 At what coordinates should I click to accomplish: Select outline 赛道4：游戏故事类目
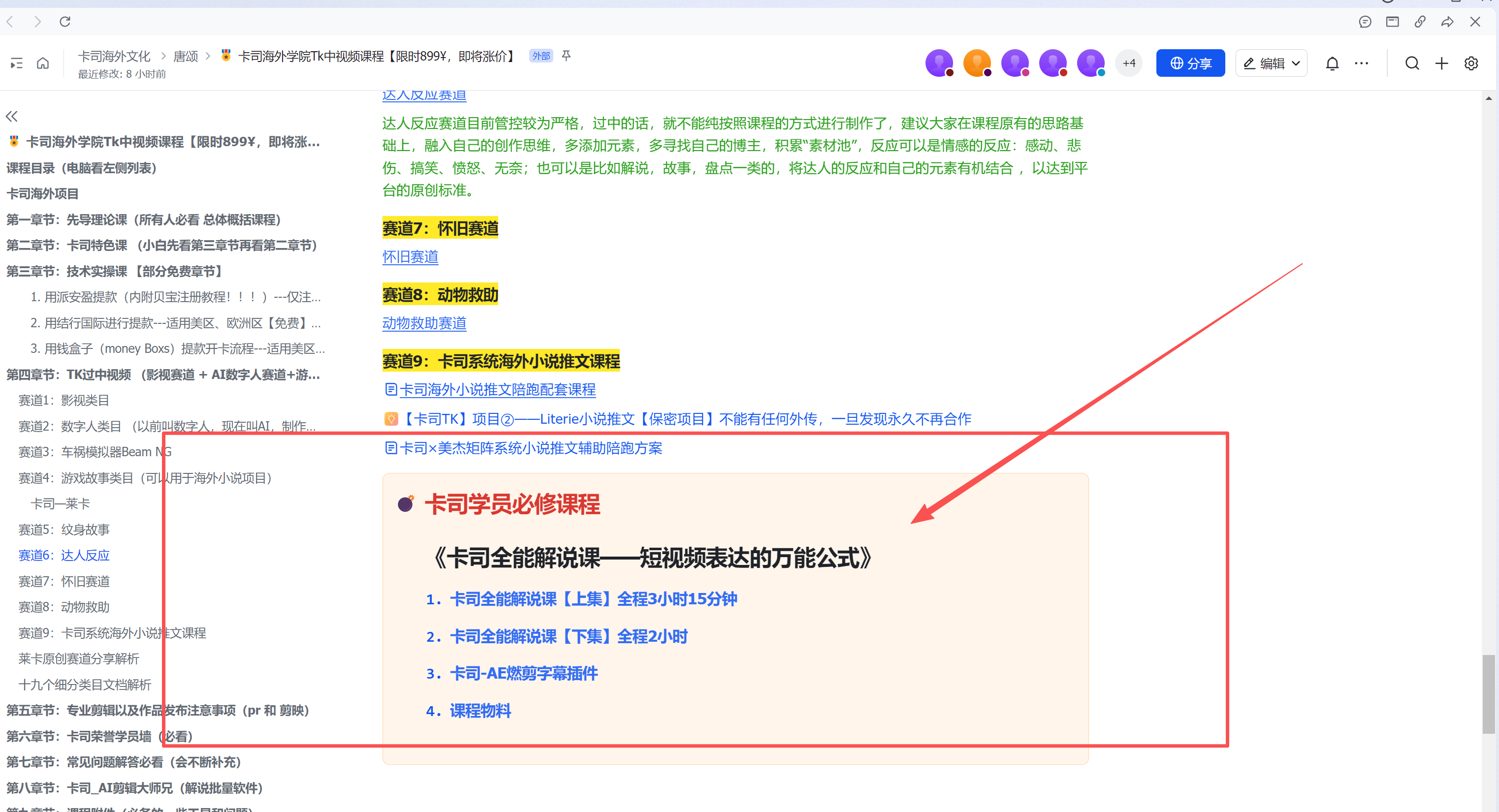point(145,478)
